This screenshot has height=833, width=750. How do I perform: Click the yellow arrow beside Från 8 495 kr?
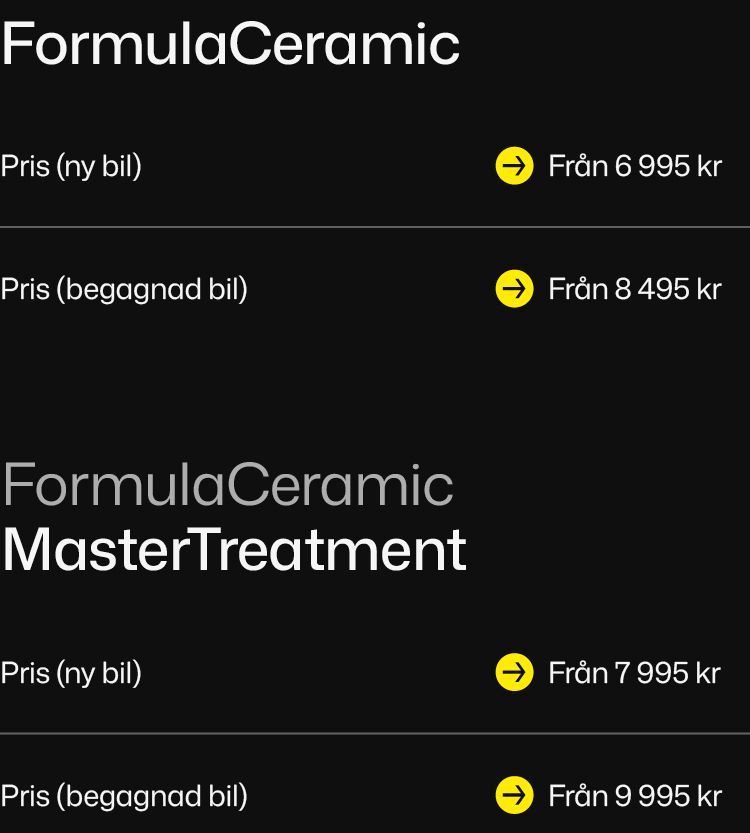tap(514, 289)
